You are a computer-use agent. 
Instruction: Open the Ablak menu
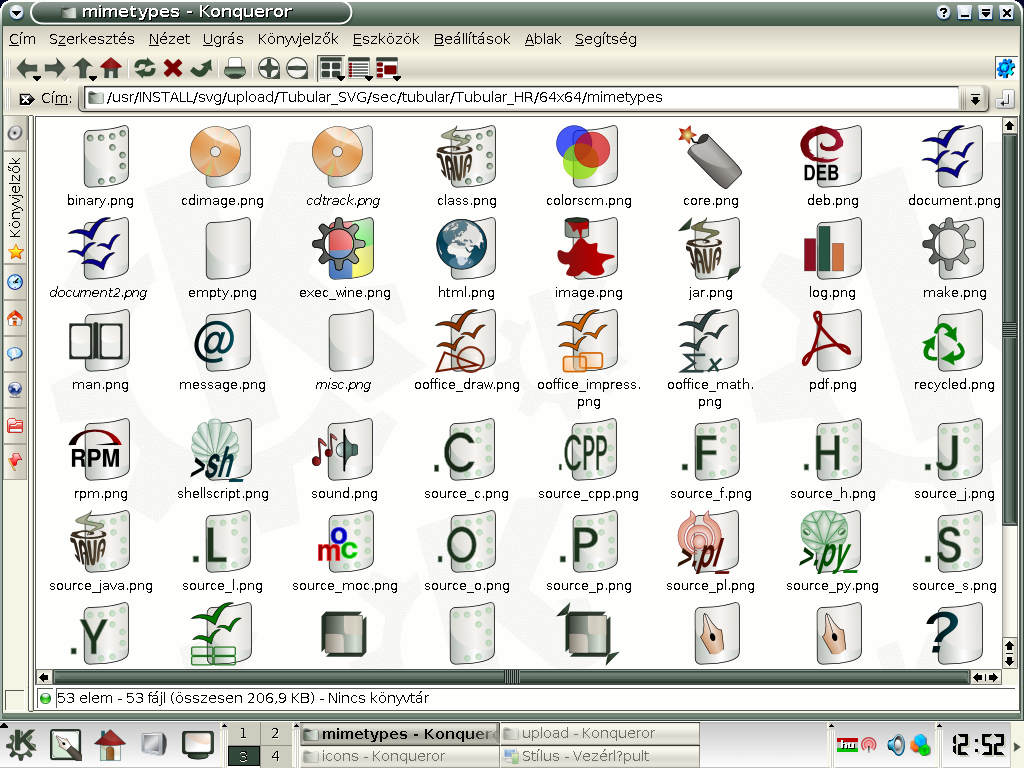click(x=543, y=39)
